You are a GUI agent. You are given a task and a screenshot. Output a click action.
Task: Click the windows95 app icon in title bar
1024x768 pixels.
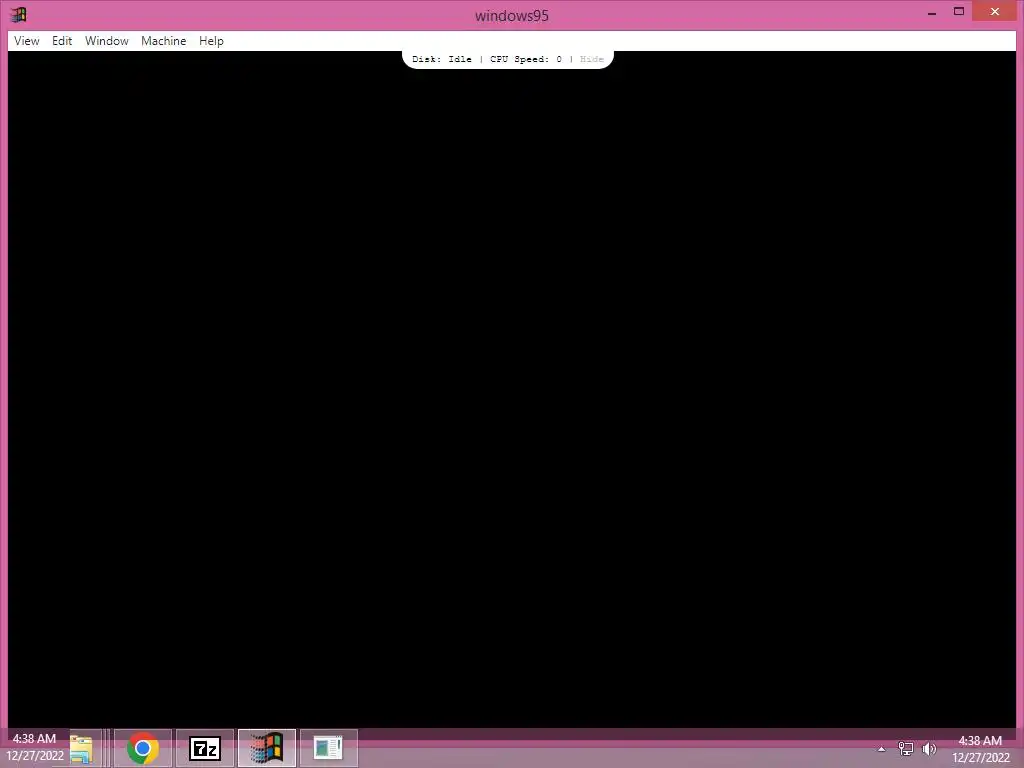coord(18,14)
